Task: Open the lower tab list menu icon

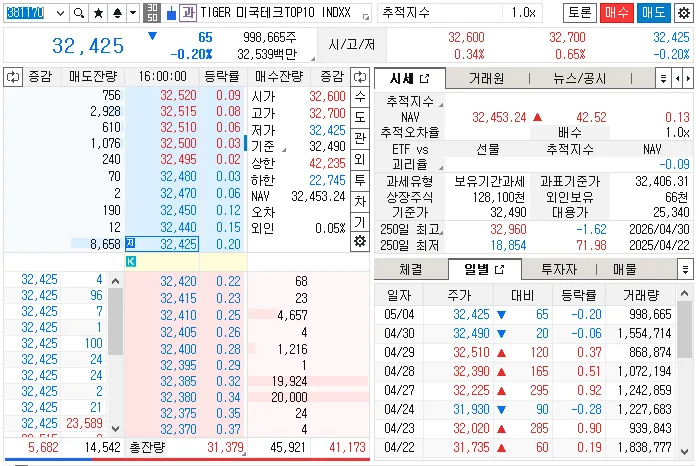Action: coord(685,269)
